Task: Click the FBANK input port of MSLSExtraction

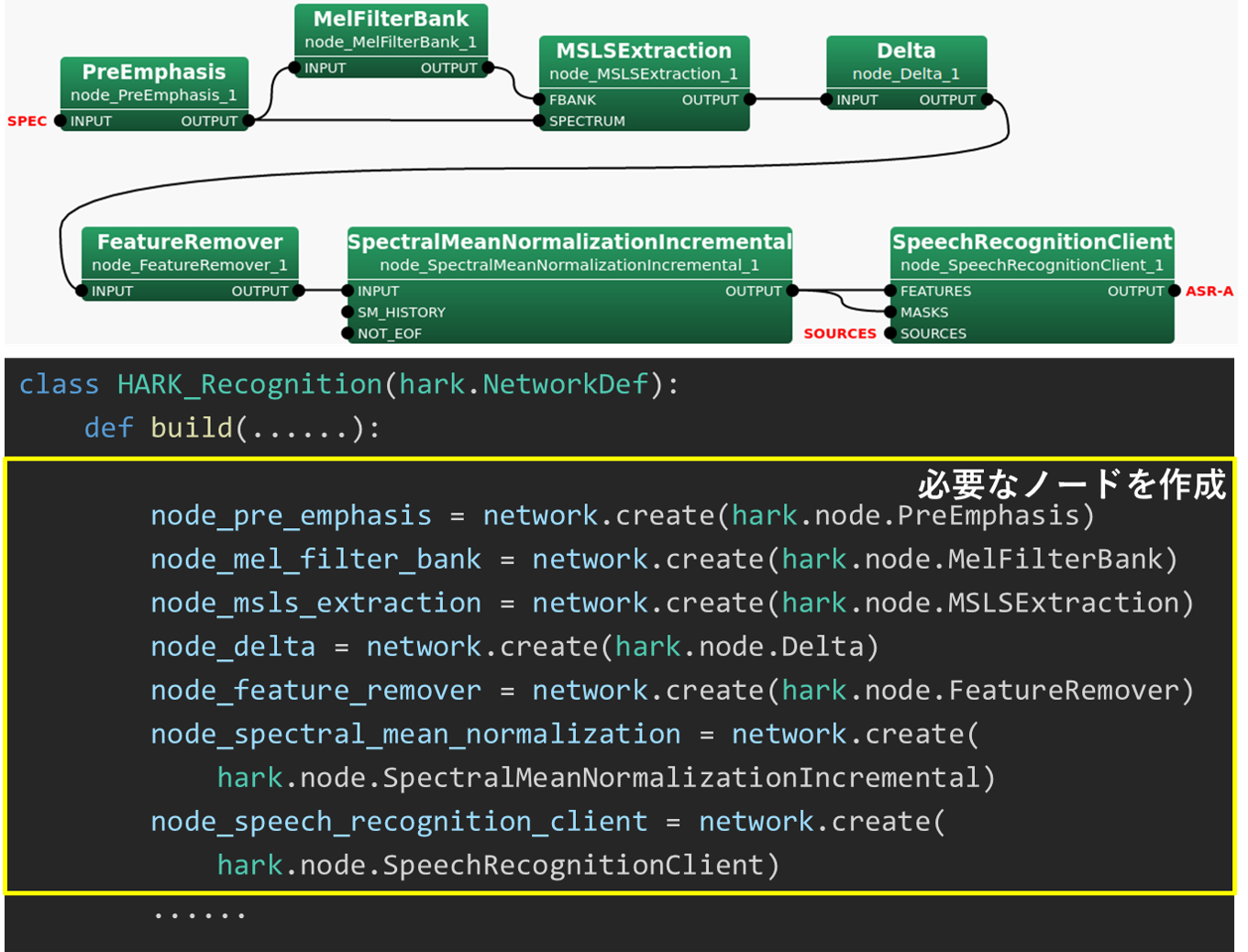Action: [x=540, y=100]
